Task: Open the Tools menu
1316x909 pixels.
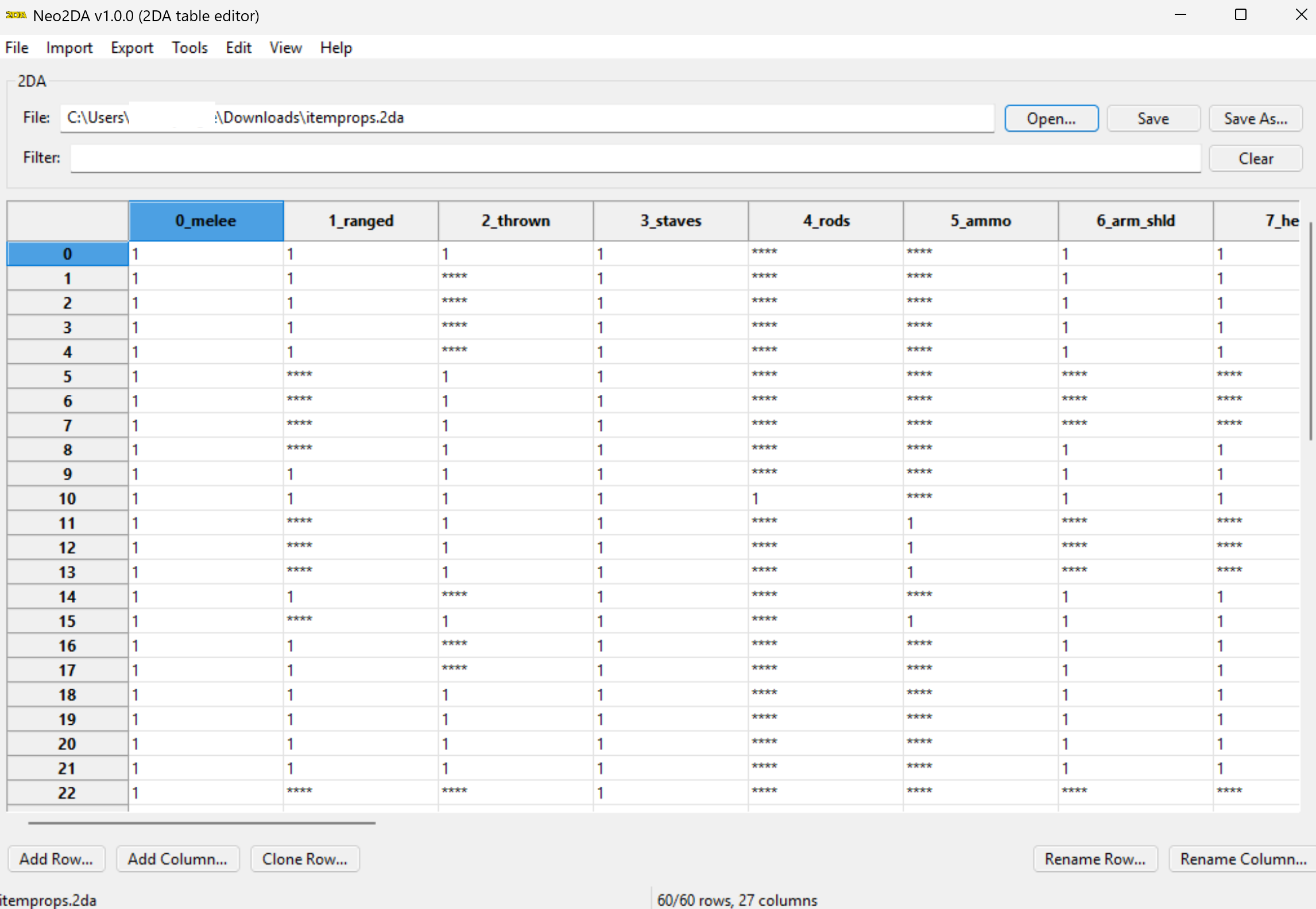Action: 189,48
